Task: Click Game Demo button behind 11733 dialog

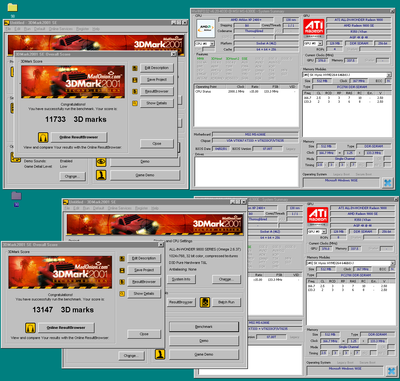Action: [x=145, y=175]
